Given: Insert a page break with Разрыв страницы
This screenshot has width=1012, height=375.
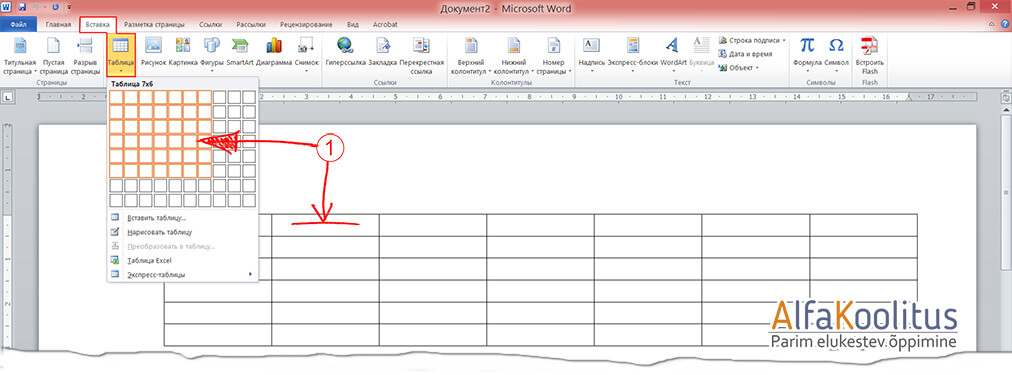Looking at the screenshot, I should click(x=85, y=57).
